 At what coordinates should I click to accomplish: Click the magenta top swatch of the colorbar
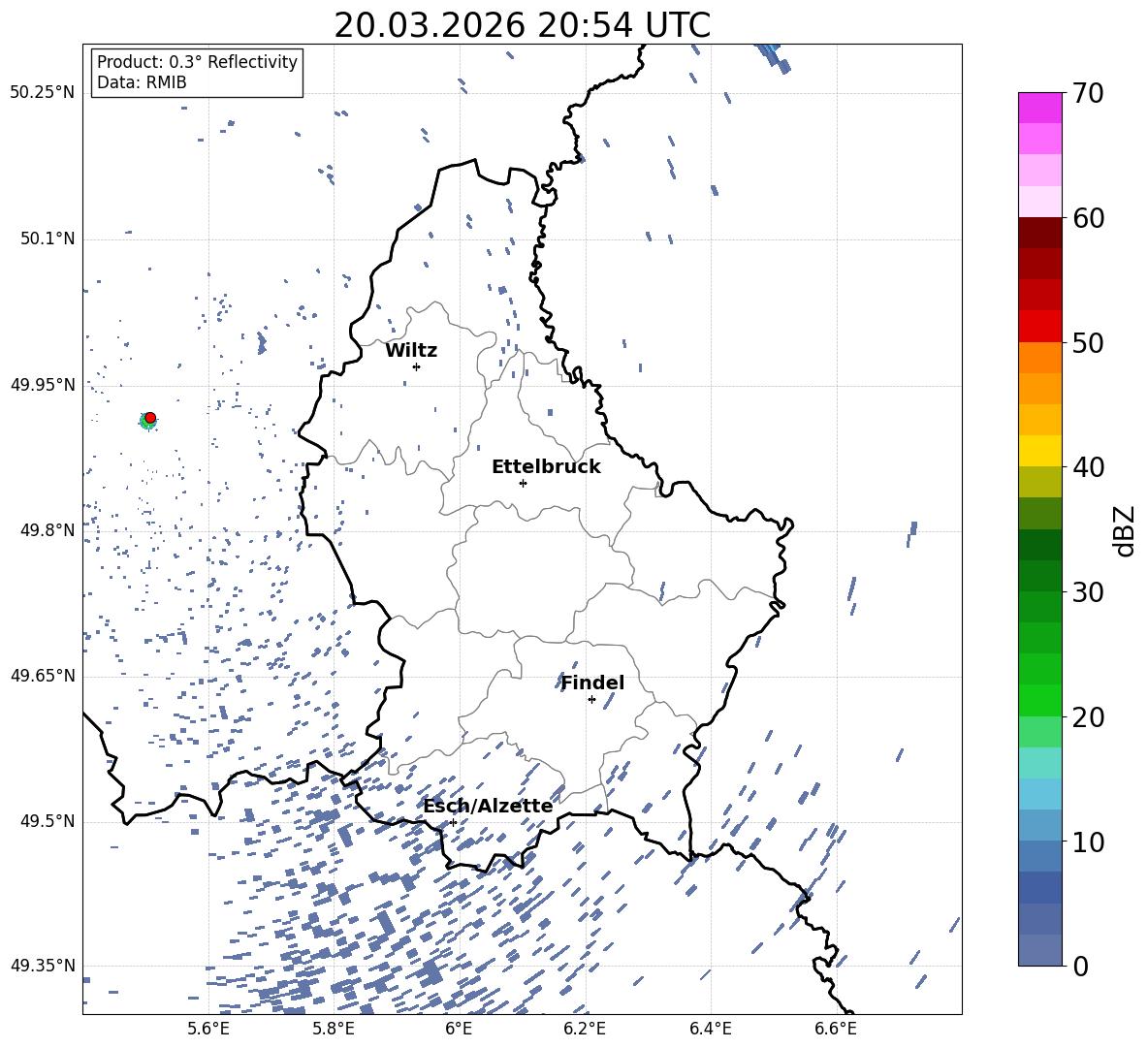click(1039, 109)
